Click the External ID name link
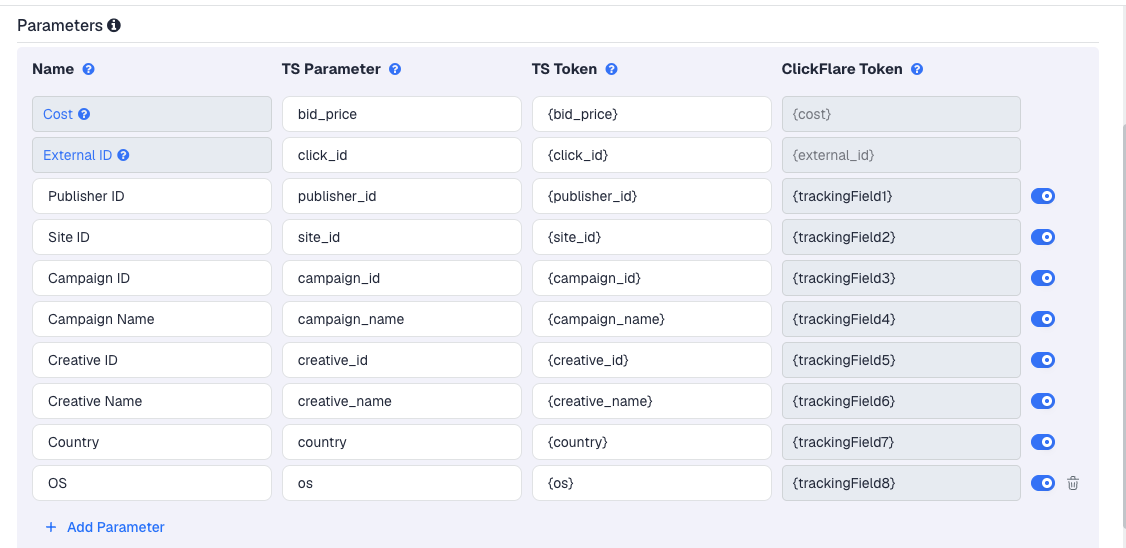Image resolution: width=1126 pixels, height=548 pixels. (78, 155)
